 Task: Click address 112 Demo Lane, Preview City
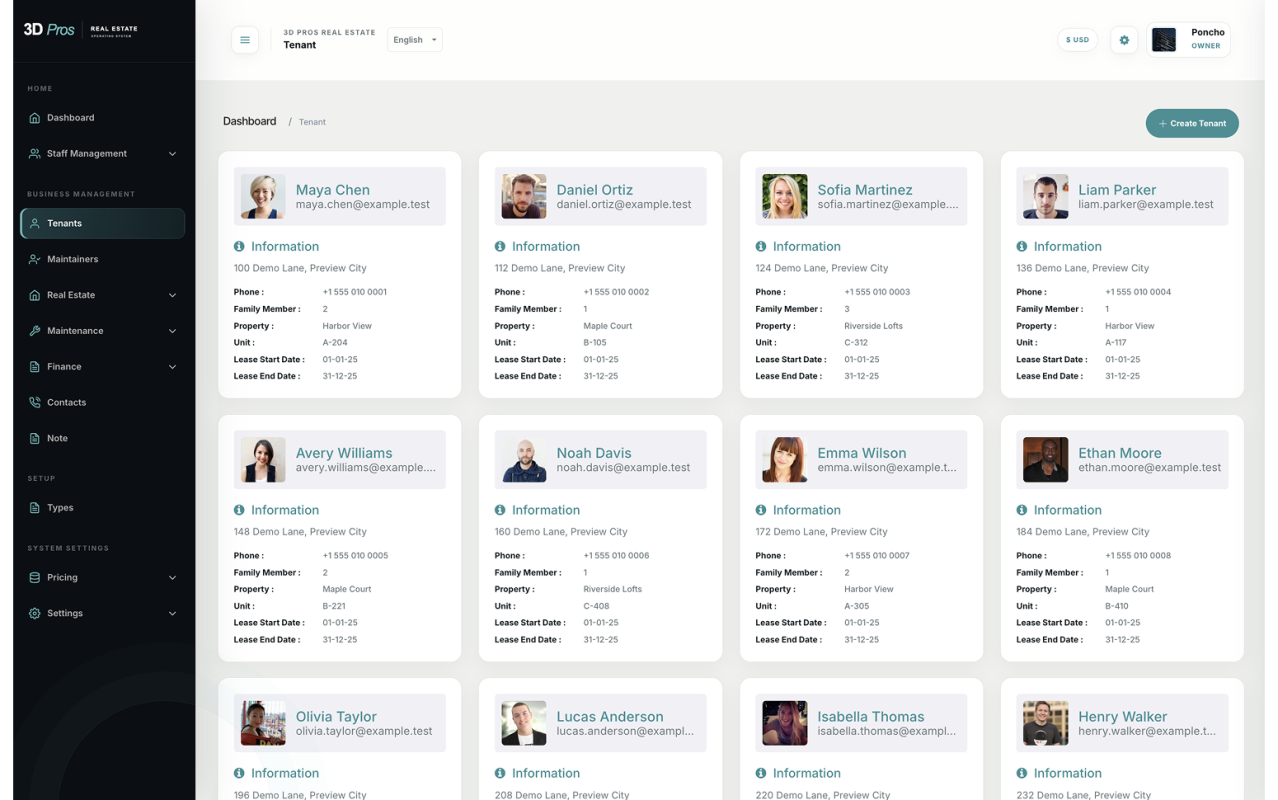pyautogui.click(x=560, y=268)
